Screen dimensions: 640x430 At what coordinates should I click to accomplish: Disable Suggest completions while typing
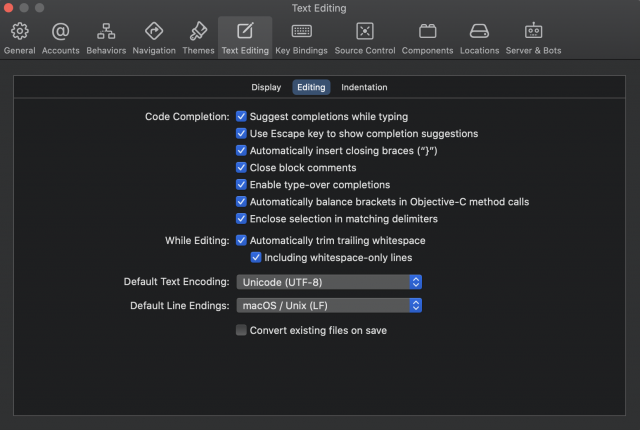point(241,116)
